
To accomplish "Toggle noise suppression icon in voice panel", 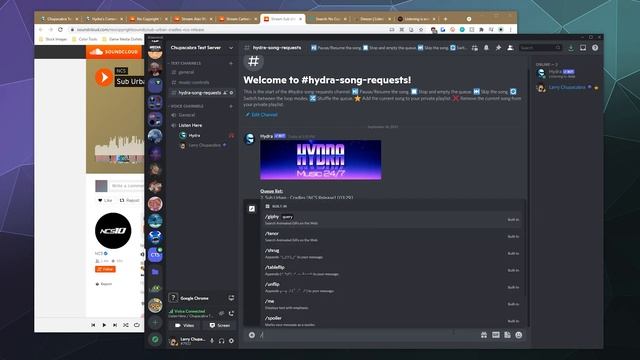I will tap(221, 313).
